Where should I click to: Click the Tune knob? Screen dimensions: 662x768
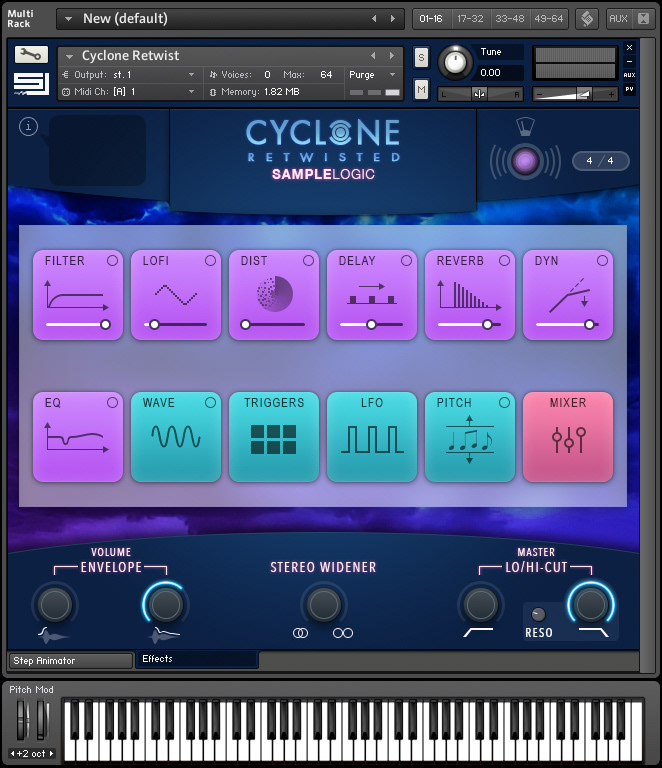[x=455, y=62]
